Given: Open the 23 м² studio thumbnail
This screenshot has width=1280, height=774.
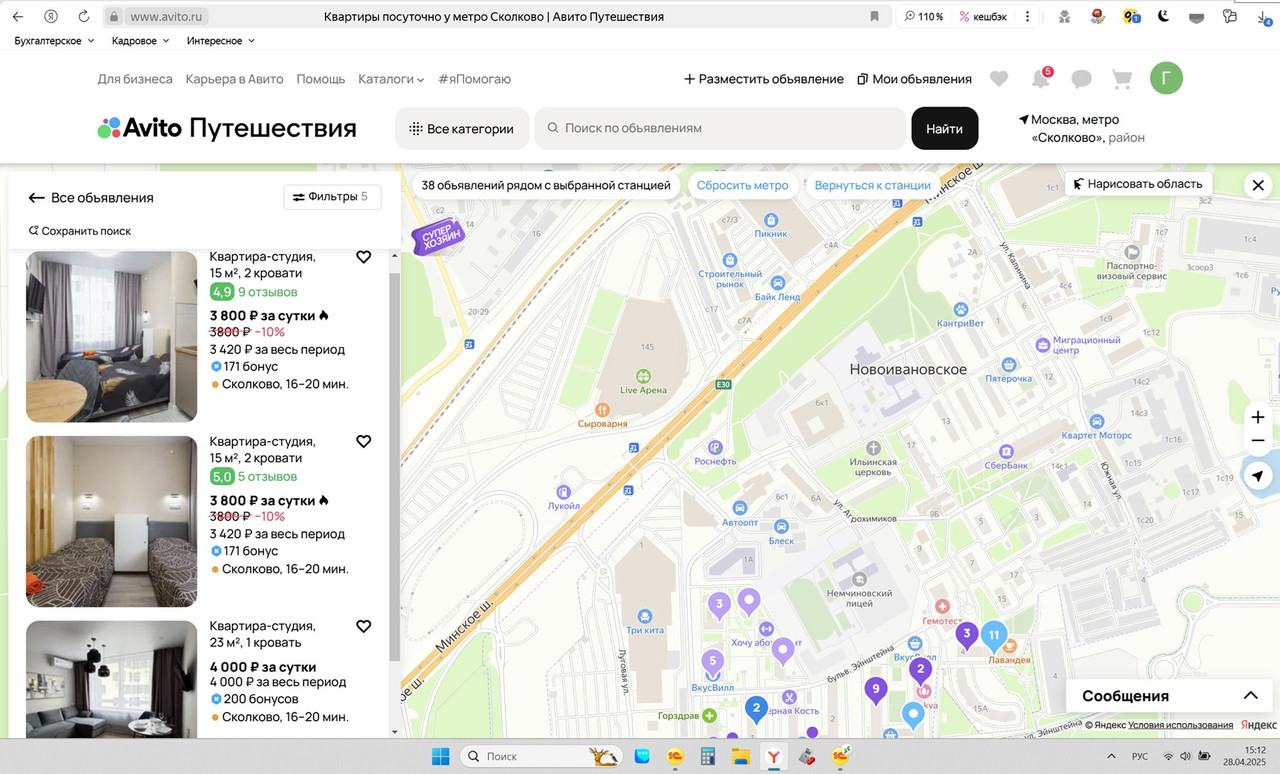Looking at the screenshot, I should point(112,679).
